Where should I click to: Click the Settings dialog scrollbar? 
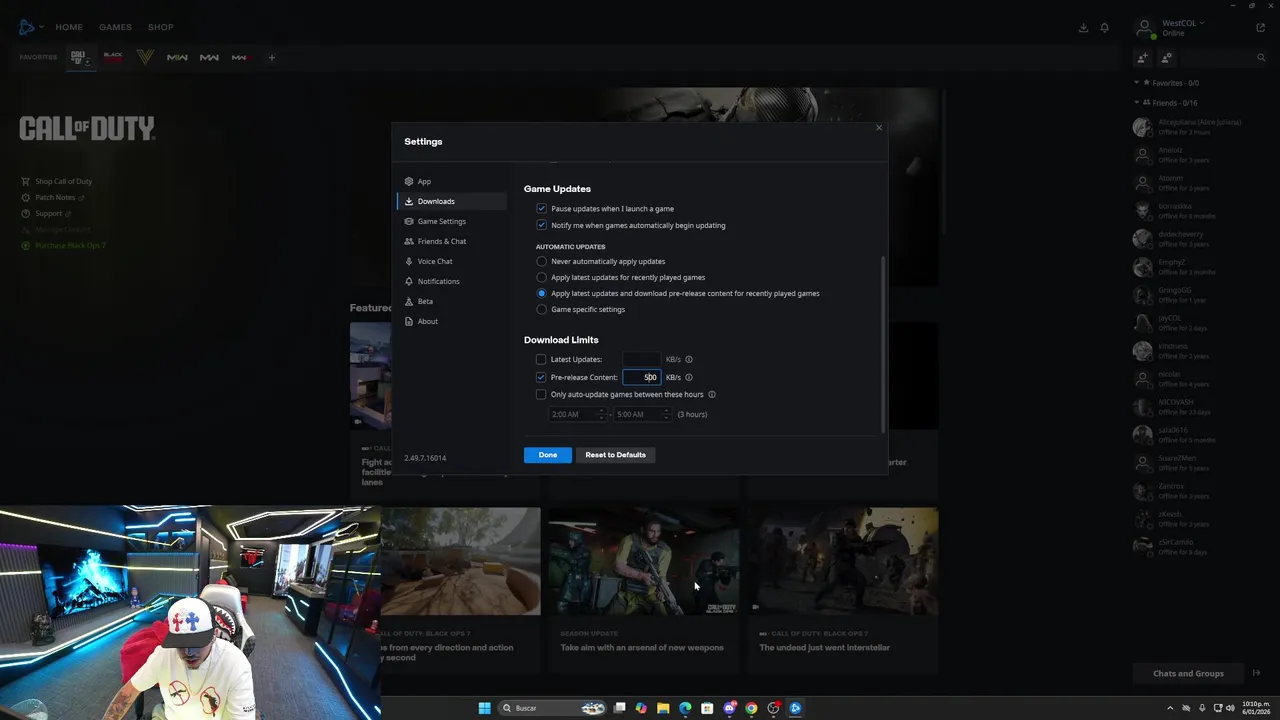click(x=883, y=343)
